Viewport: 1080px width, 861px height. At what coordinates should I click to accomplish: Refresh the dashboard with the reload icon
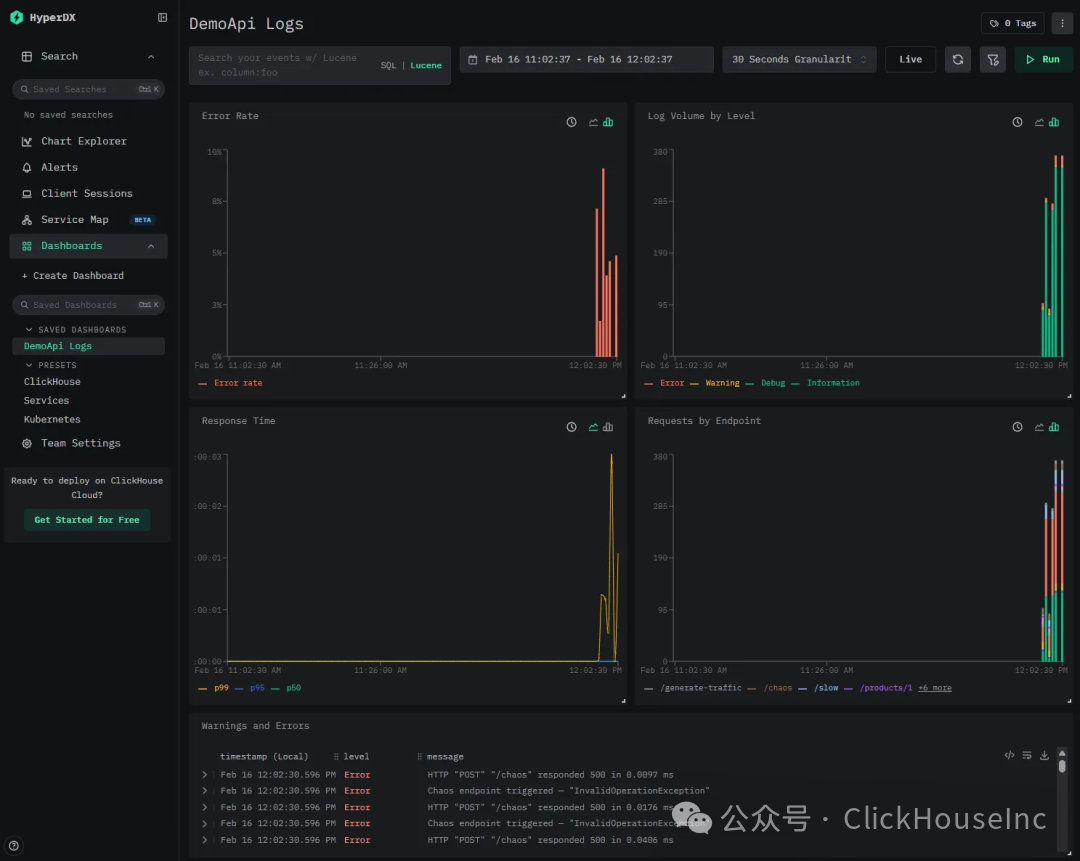(957, 59)
